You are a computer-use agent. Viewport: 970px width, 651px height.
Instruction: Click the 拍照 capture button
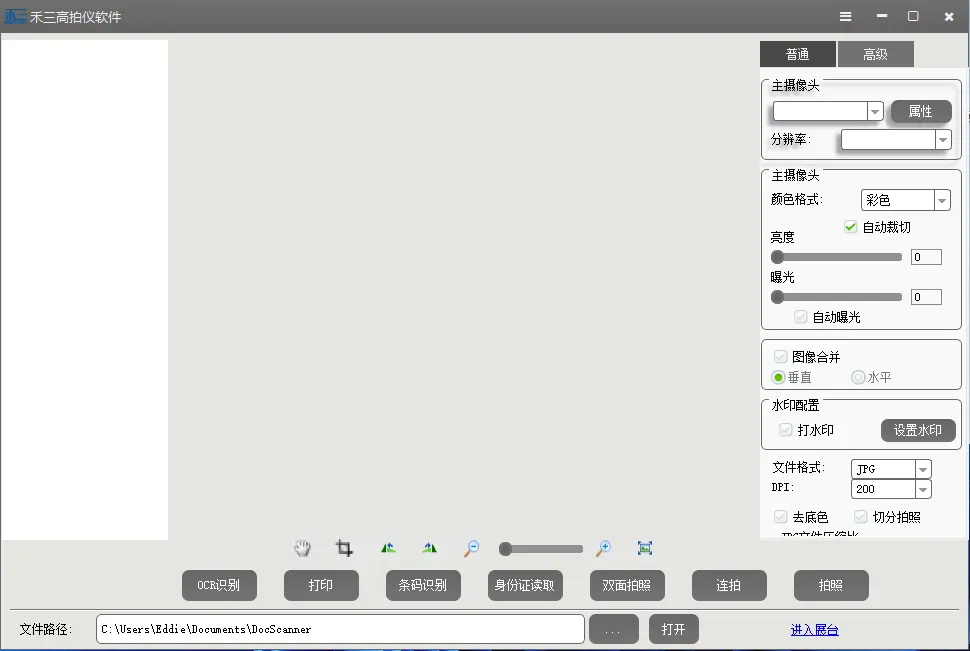[830, 585]
